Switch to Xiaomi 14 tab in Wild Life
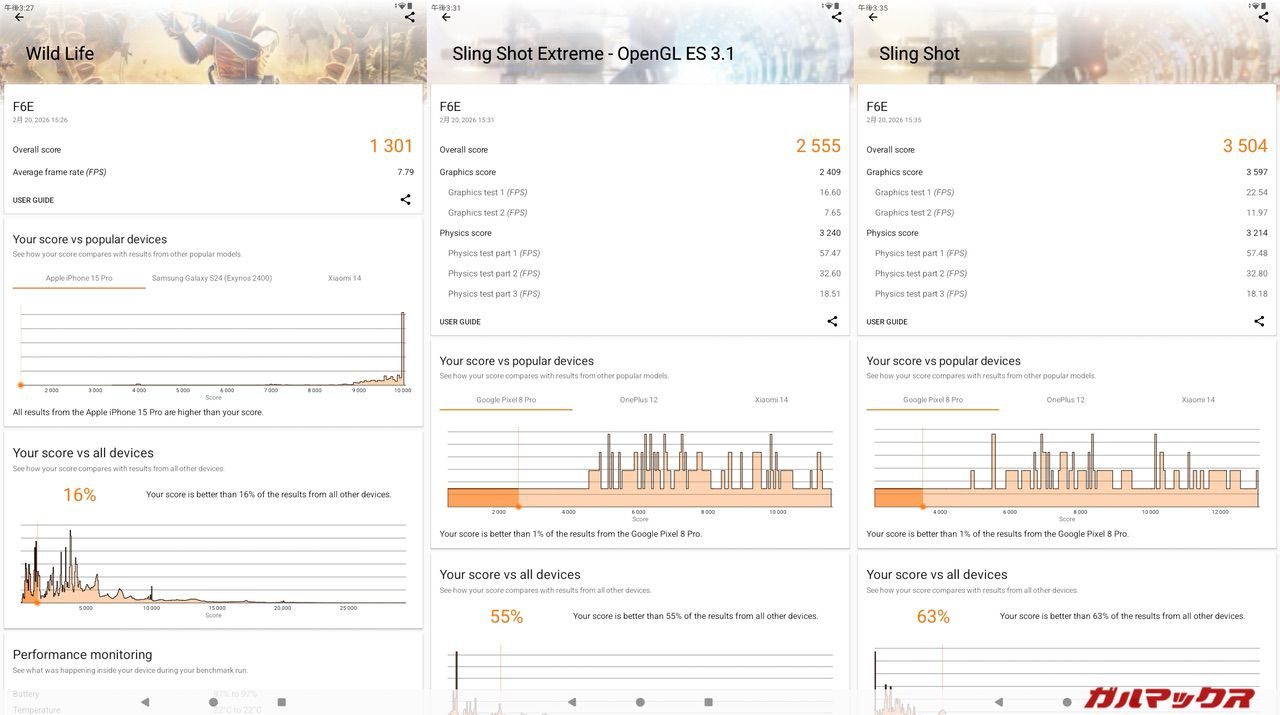 tap(345, 278)
